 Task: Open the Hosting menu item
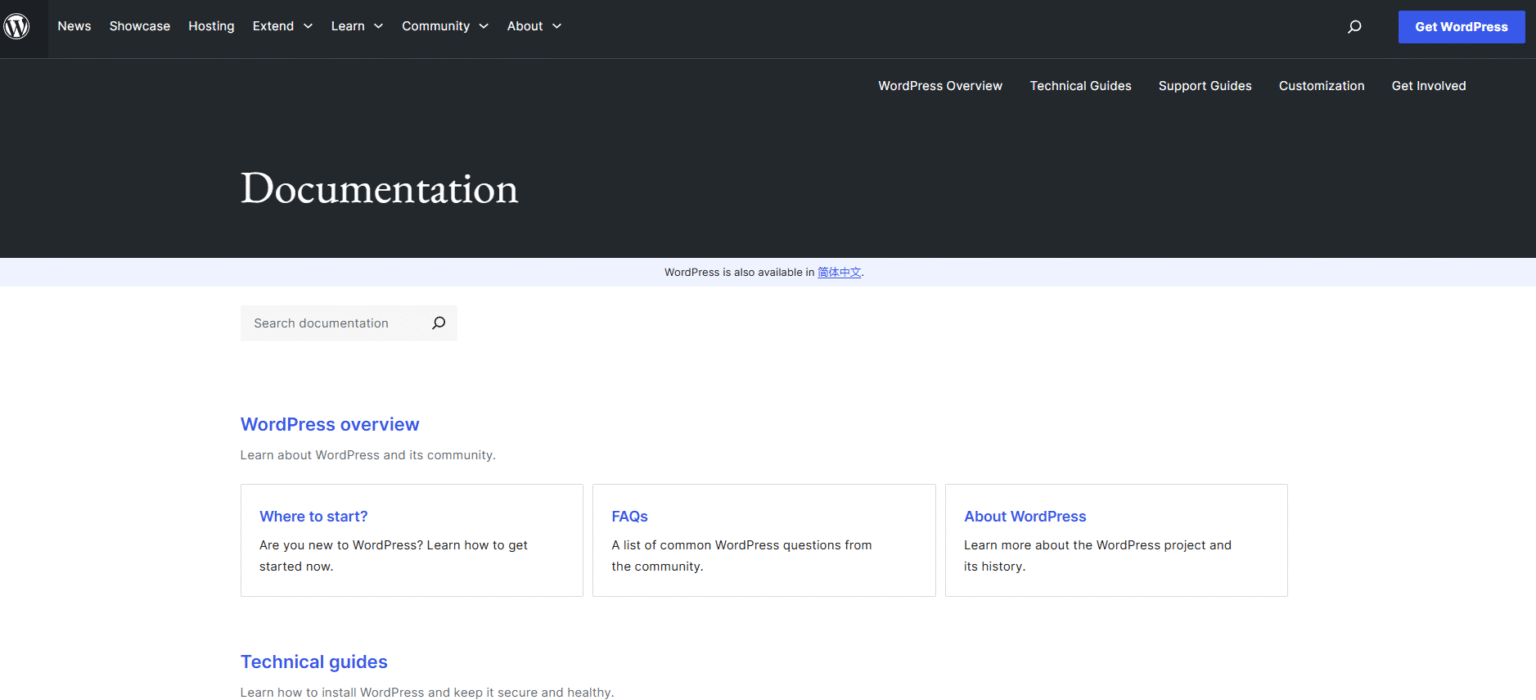click(211, 27)
